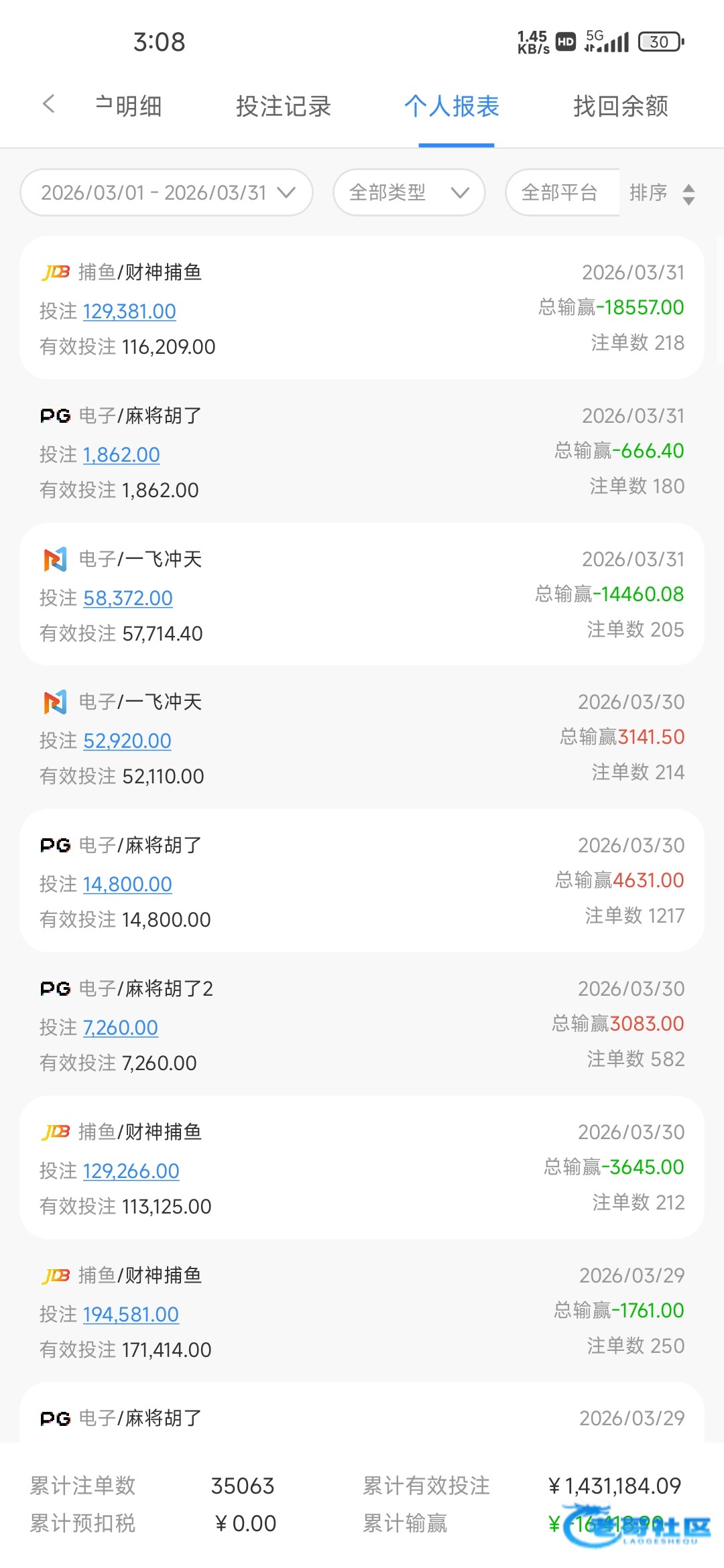724x1568 pixels.
Task: Open the 全部平台 platform filter
Action: [560, 193]
